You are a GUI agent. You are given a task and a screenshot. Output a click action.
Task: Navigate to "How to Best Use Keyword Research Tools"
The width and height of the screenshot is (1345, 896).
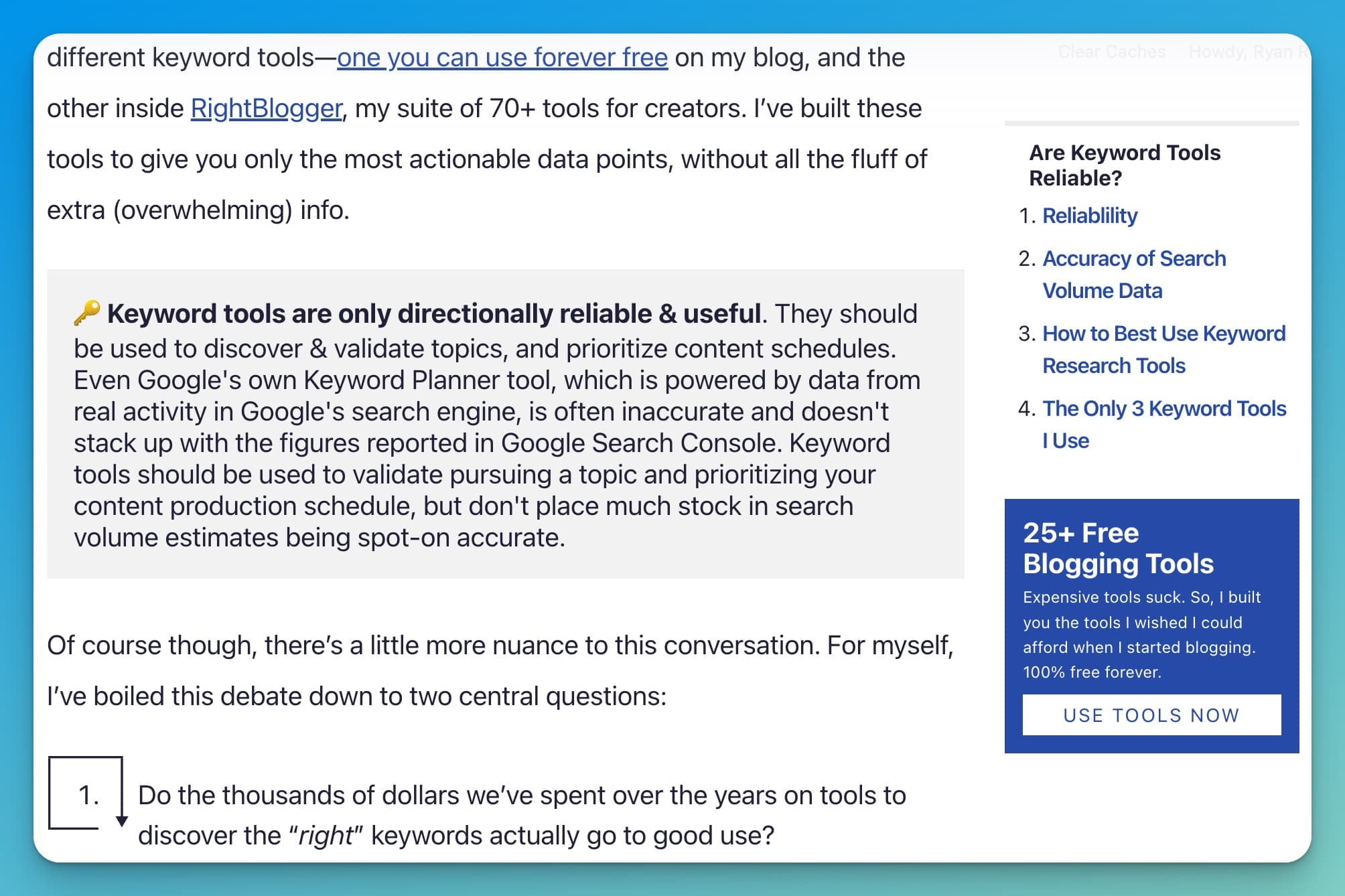pyautogui.click(x=1163, y=349)
